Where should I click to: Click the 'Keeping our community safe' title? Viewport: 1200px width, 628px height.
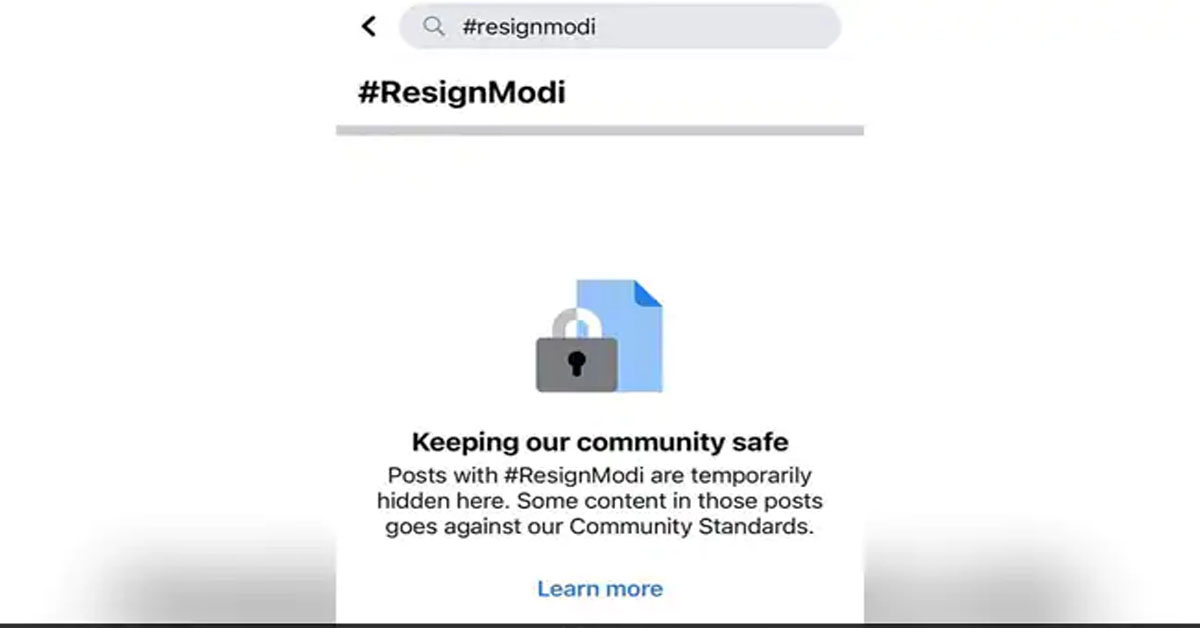tap(600, 441)
